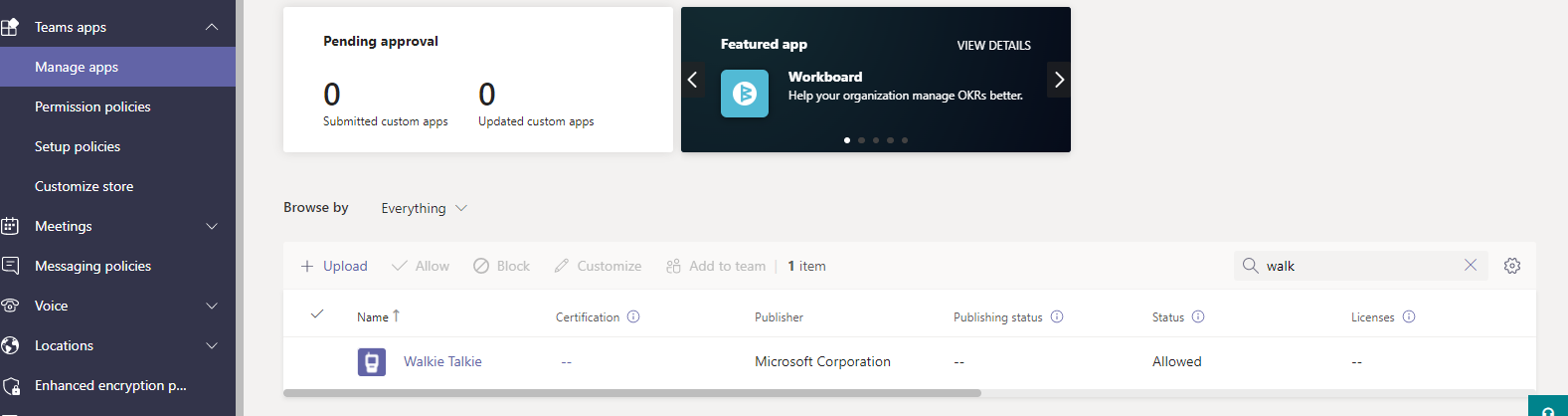Image resolution: width=1568 pixels, height=416 pixels.
Task: Clear the search text with X
Action: 1471,265
